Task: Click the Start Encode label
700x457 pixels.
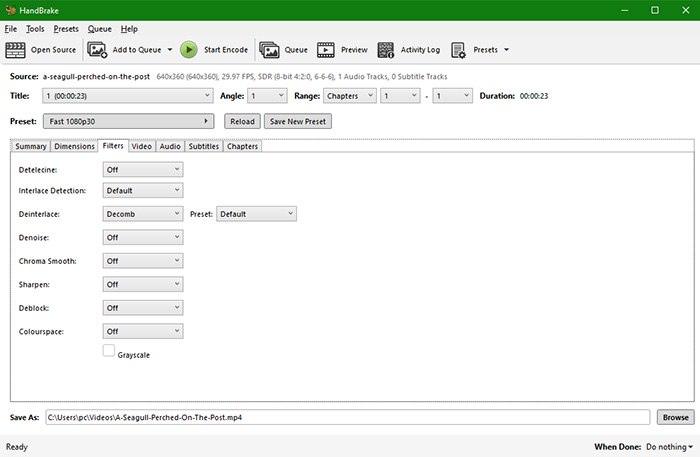Action: click(x=226, y=50)
